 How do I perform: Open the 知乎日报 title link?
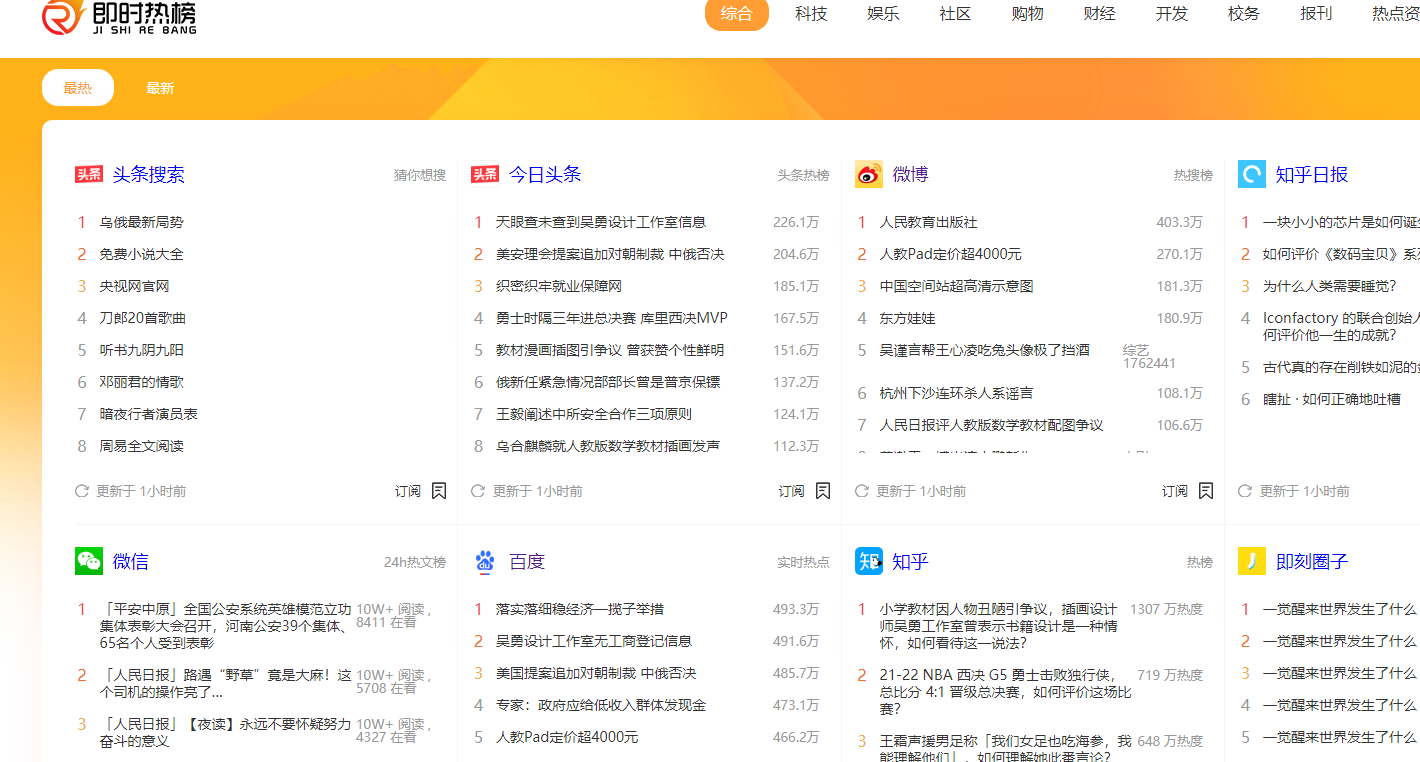[1312, 174]
